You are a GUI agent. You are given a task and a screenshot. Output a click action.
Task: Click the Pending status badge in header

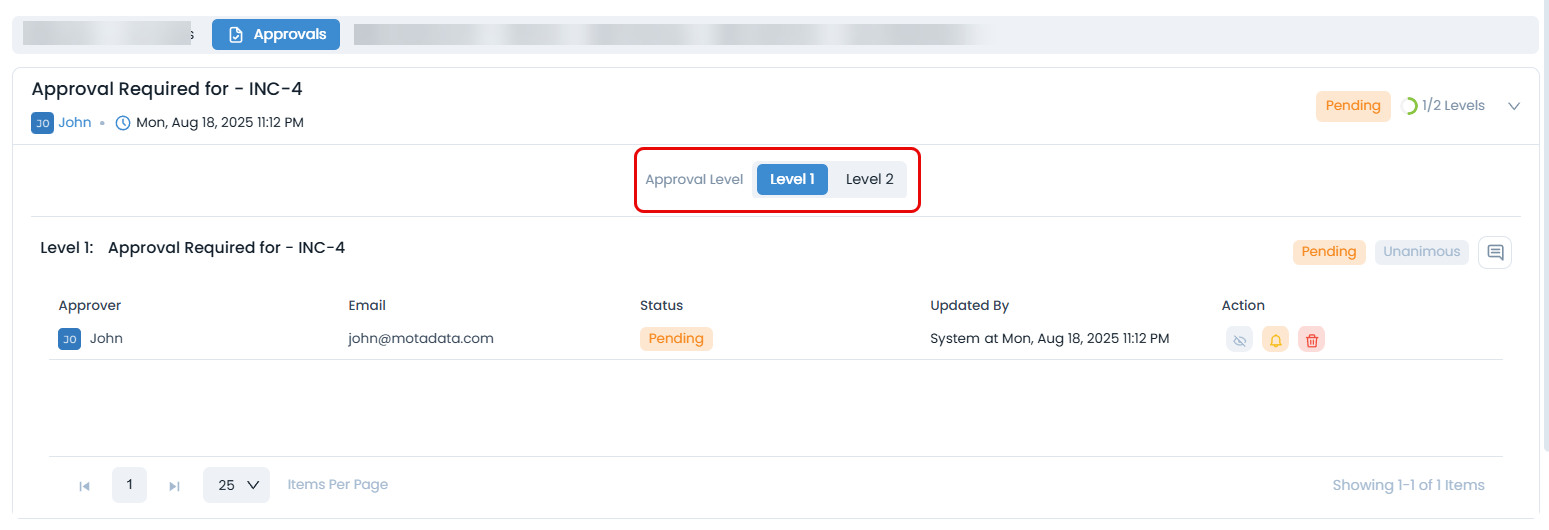coord(1352,106)
